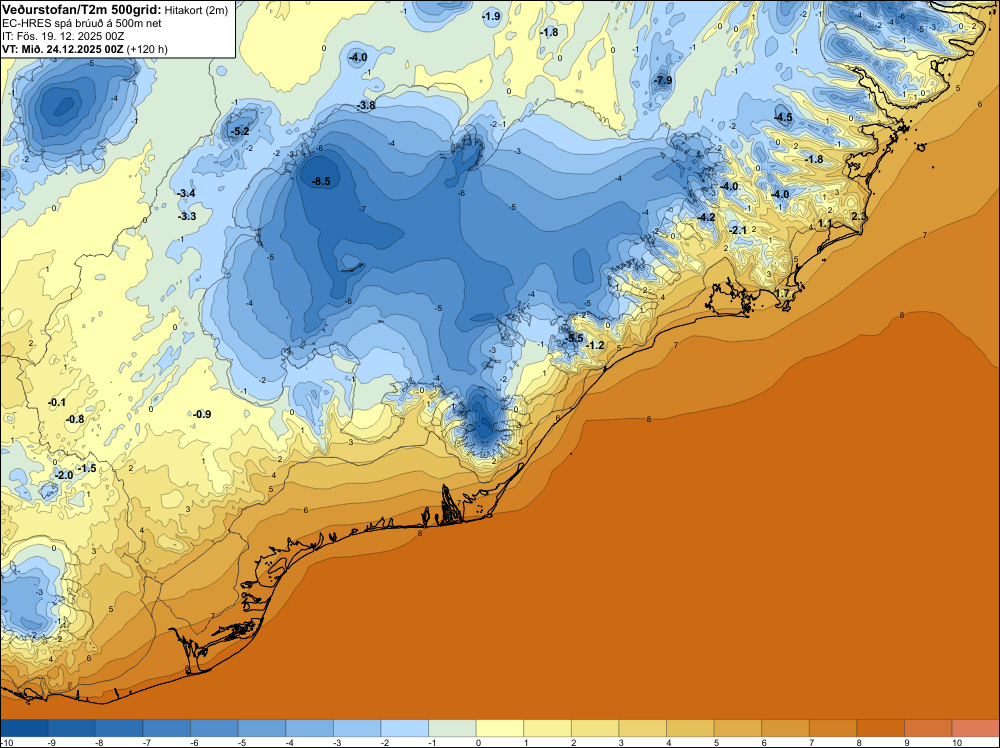Click the 1.1 temperature value
1000x748 pixels.
[x=825, y=224]
